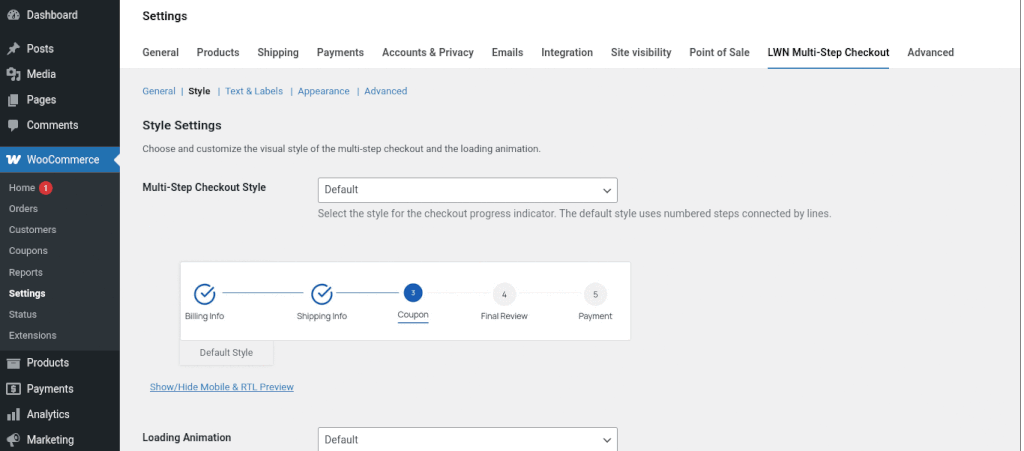This screenshot has width=1024, height=451.
Task: Switch to the Shipping settings tab
Action: 278,52
